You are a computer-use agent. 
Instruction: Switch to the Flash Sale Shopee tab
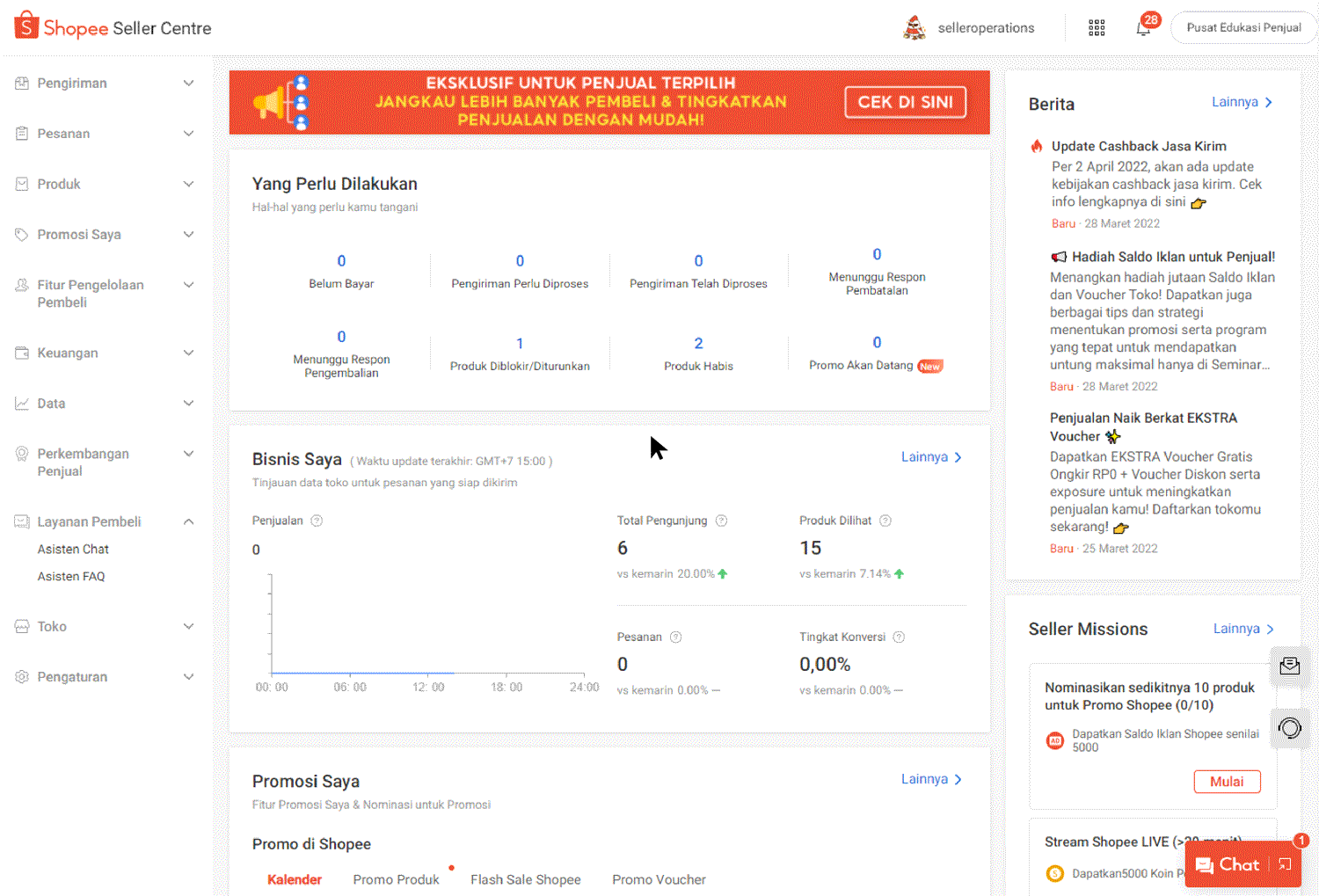525,879
